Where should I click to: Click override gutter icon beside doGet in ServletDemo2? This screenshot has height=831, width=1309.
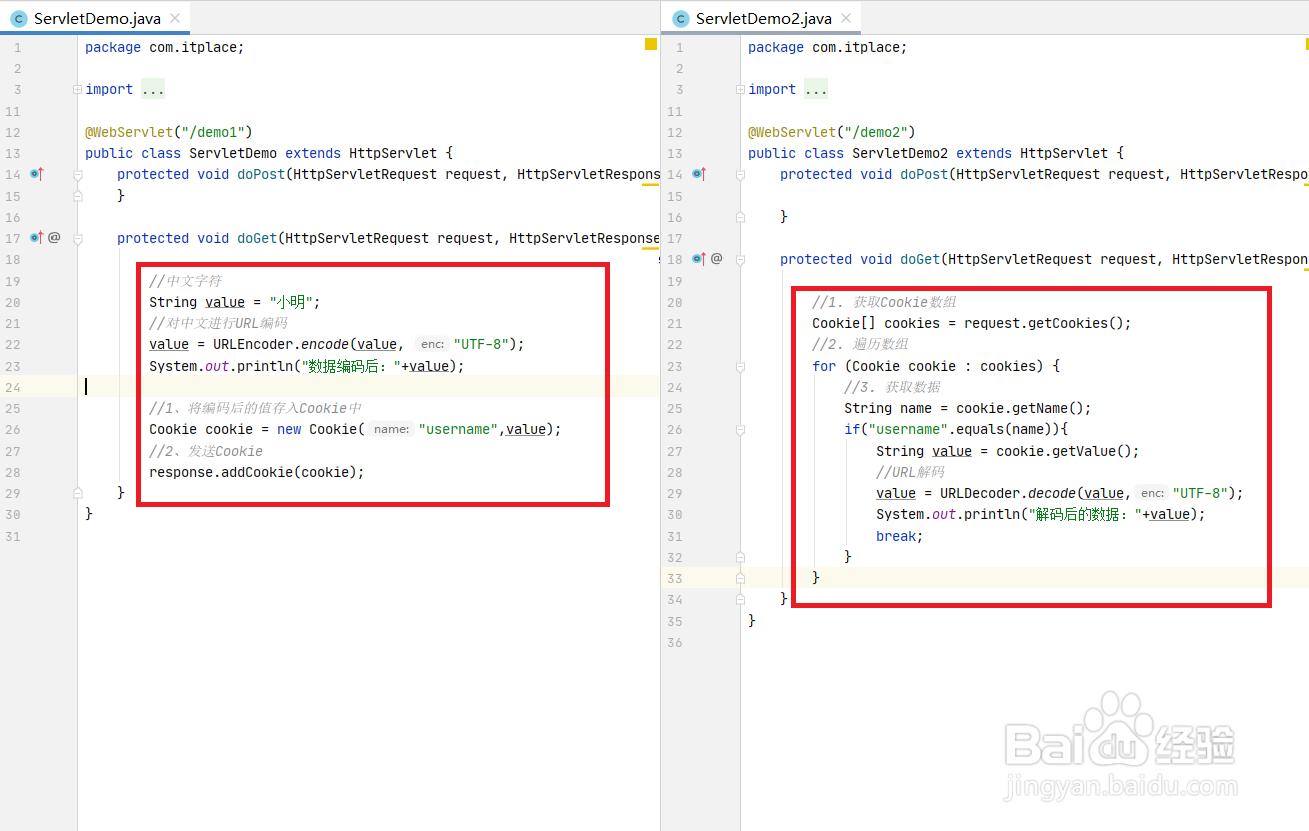point(699,259)
